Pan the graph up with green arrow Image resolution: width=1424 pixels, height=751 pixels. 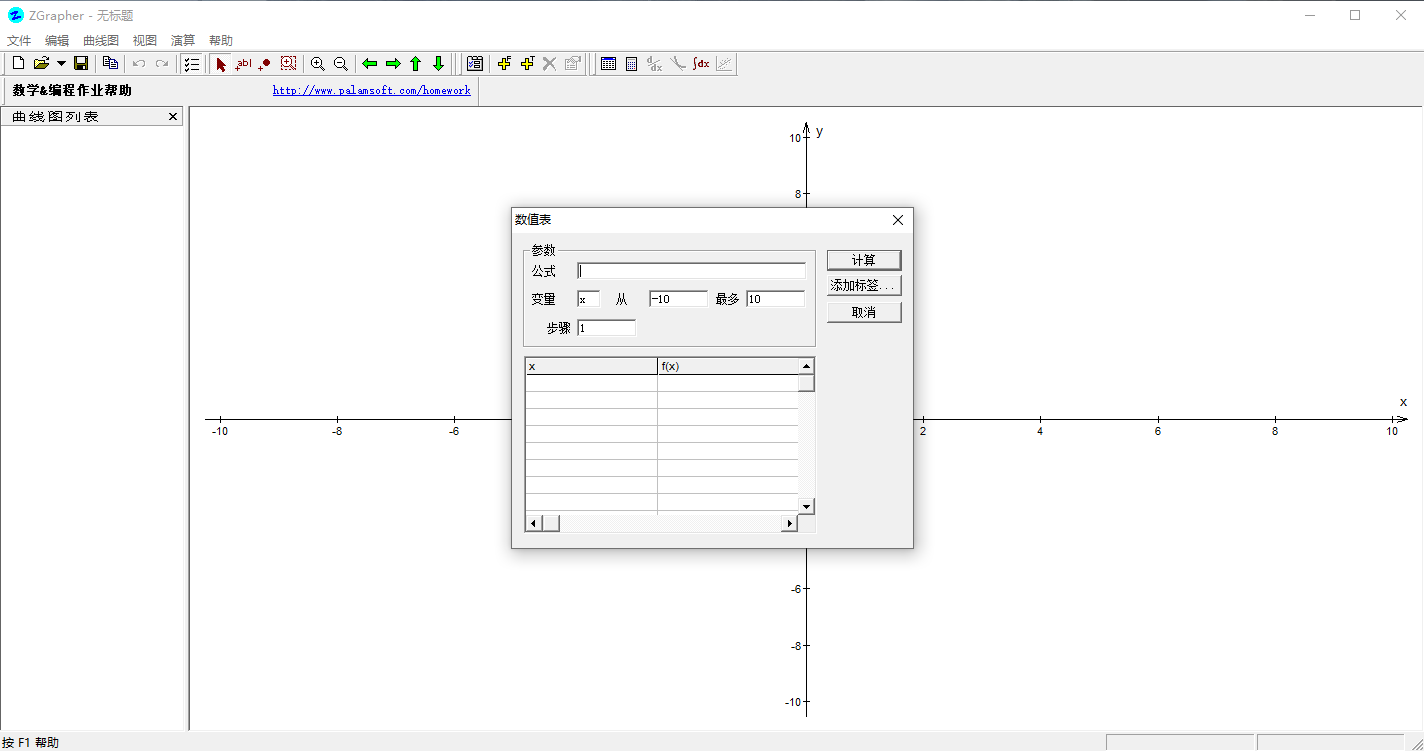tap(415, 64)
